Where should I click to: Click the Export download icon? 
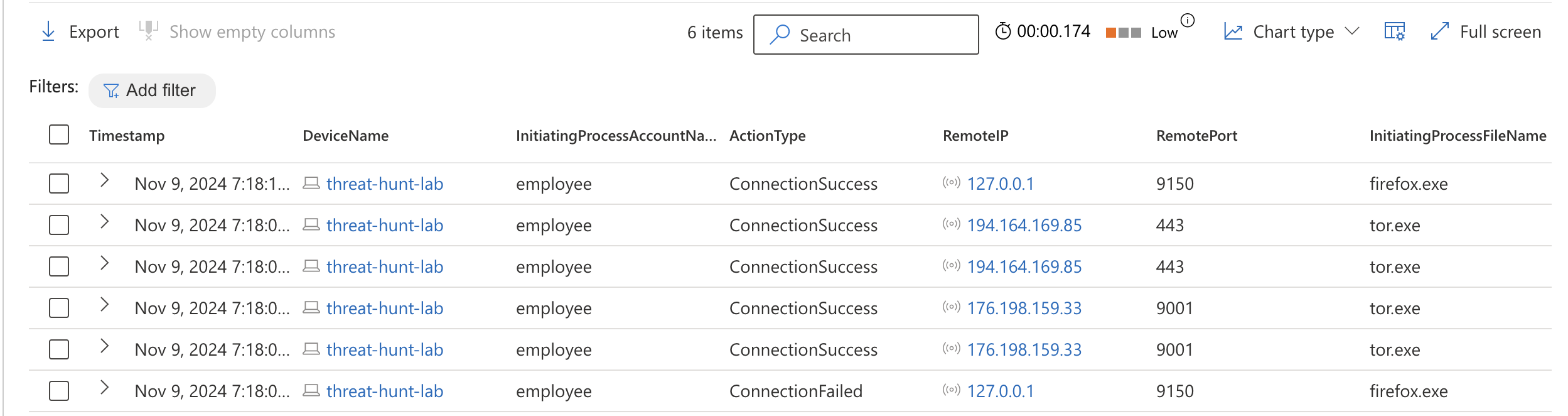pos(48,31)
